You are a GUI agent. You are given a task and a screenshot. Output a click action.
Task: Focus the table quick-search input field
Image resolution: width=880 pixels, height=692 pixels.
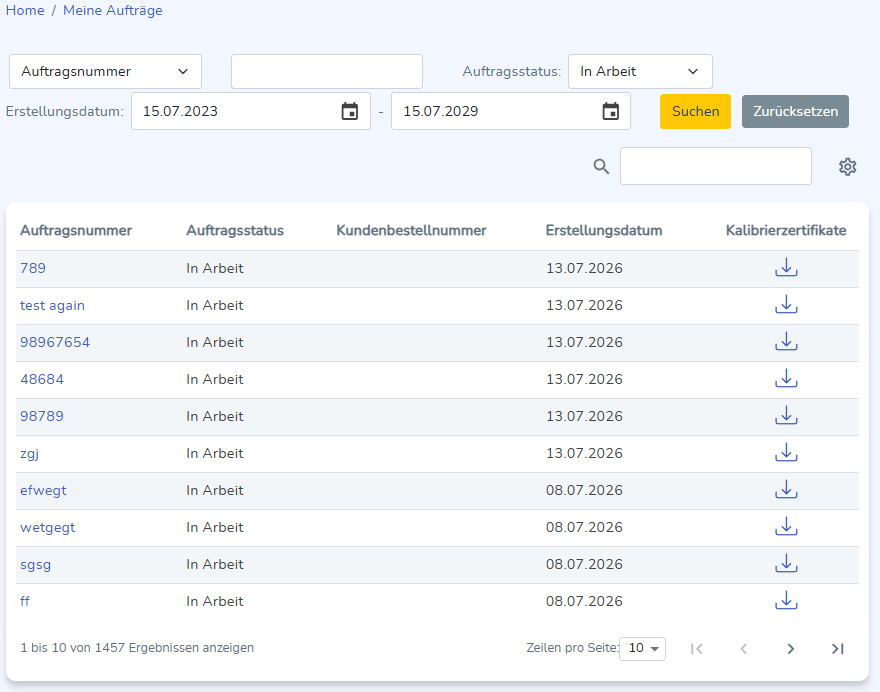click(716, 166)
